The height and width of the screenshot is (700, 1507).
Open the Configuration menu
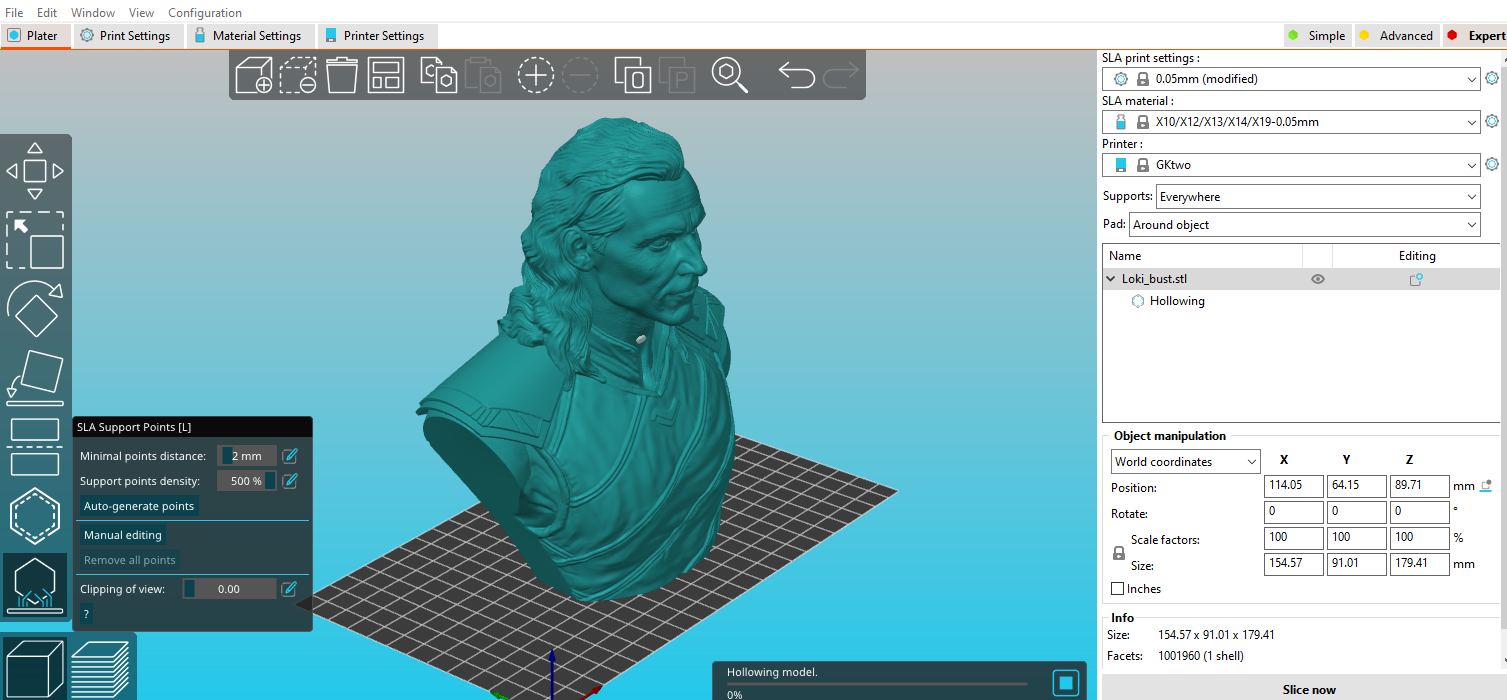tap(205, 13)
